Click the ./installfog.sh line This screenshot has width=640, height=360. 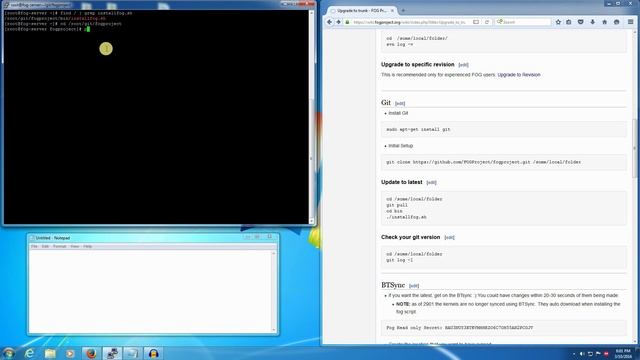(x=406, y=217)
